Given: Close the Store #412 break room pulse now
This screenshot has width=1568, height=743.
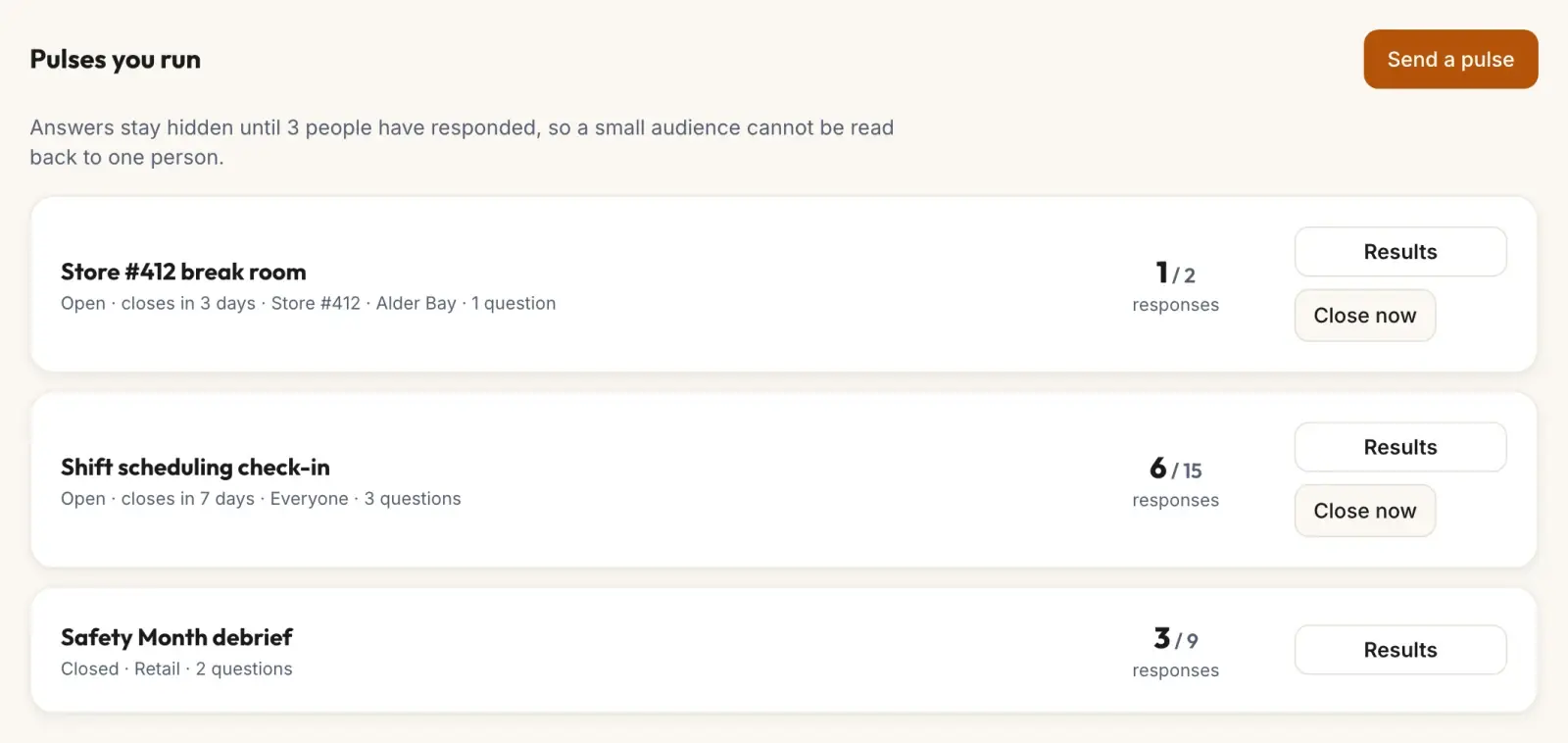Looking at the screenshot, I should tap(1365, 316).
